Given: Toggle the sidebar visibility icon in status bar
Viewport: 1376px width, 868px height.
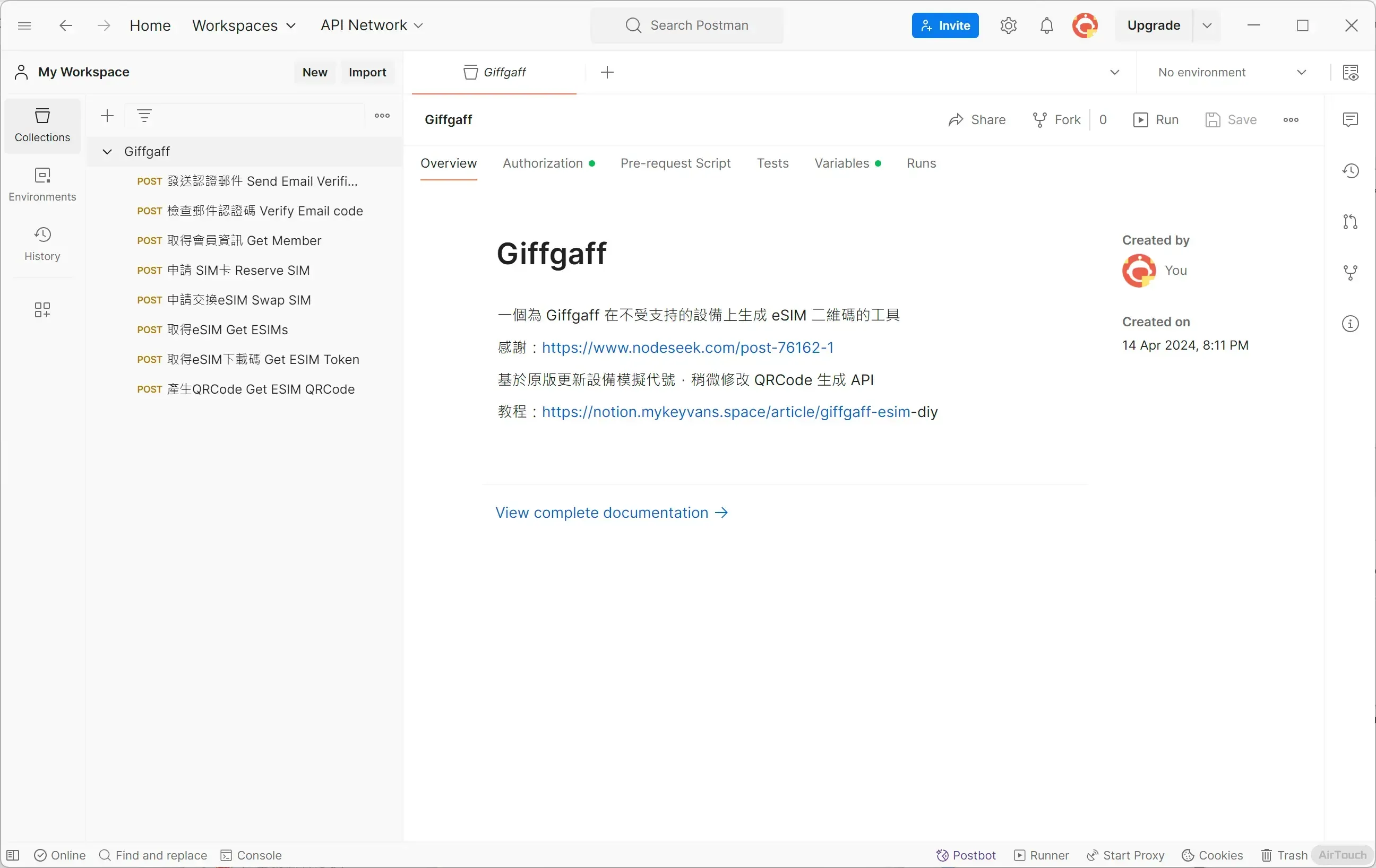Looking at the screenshot, I should [x=13, y=855].
